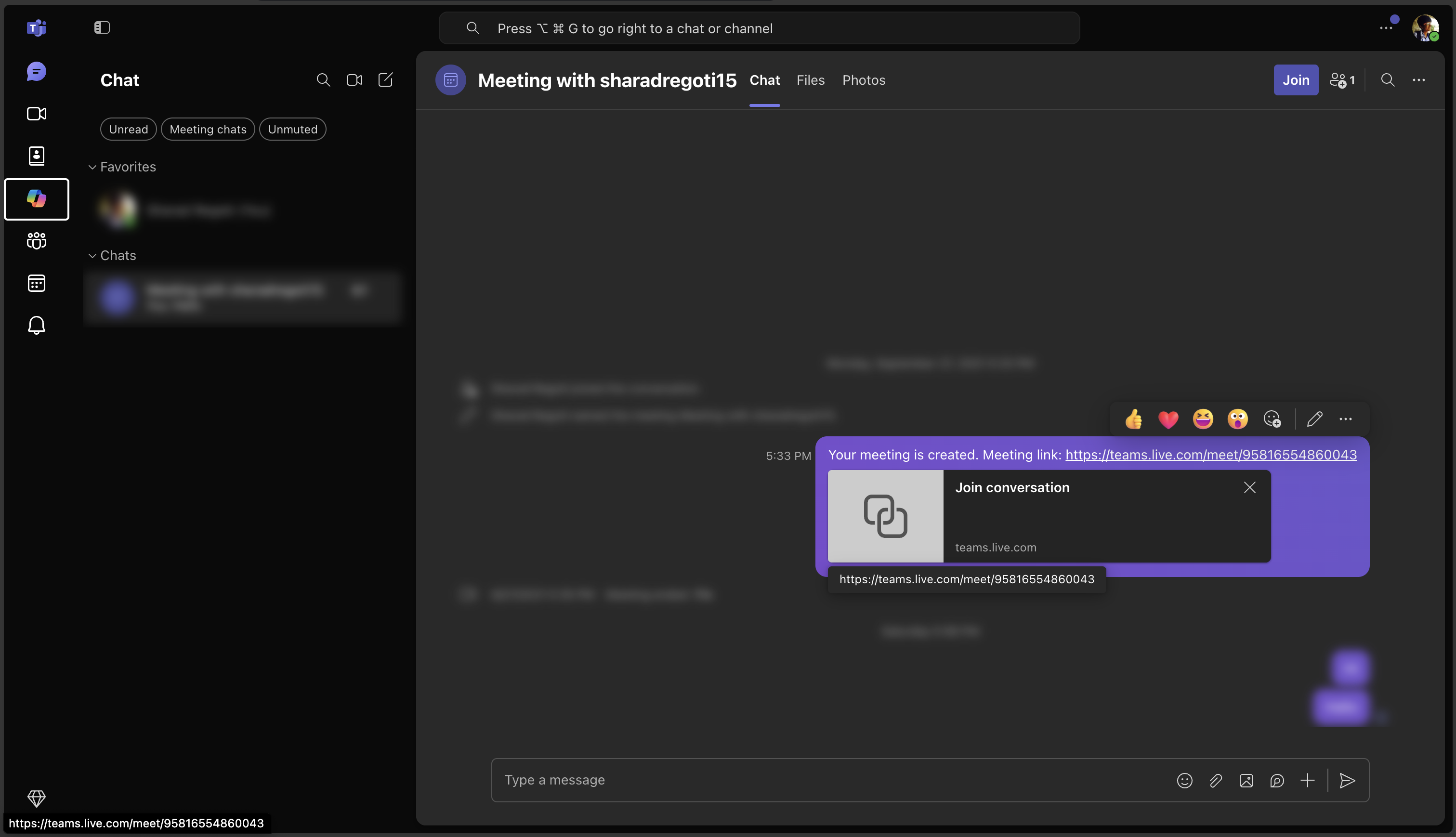Screen dimensions: 1456x837
Task: React with the red heart emoji
Action: click(x=1168, y=419)
